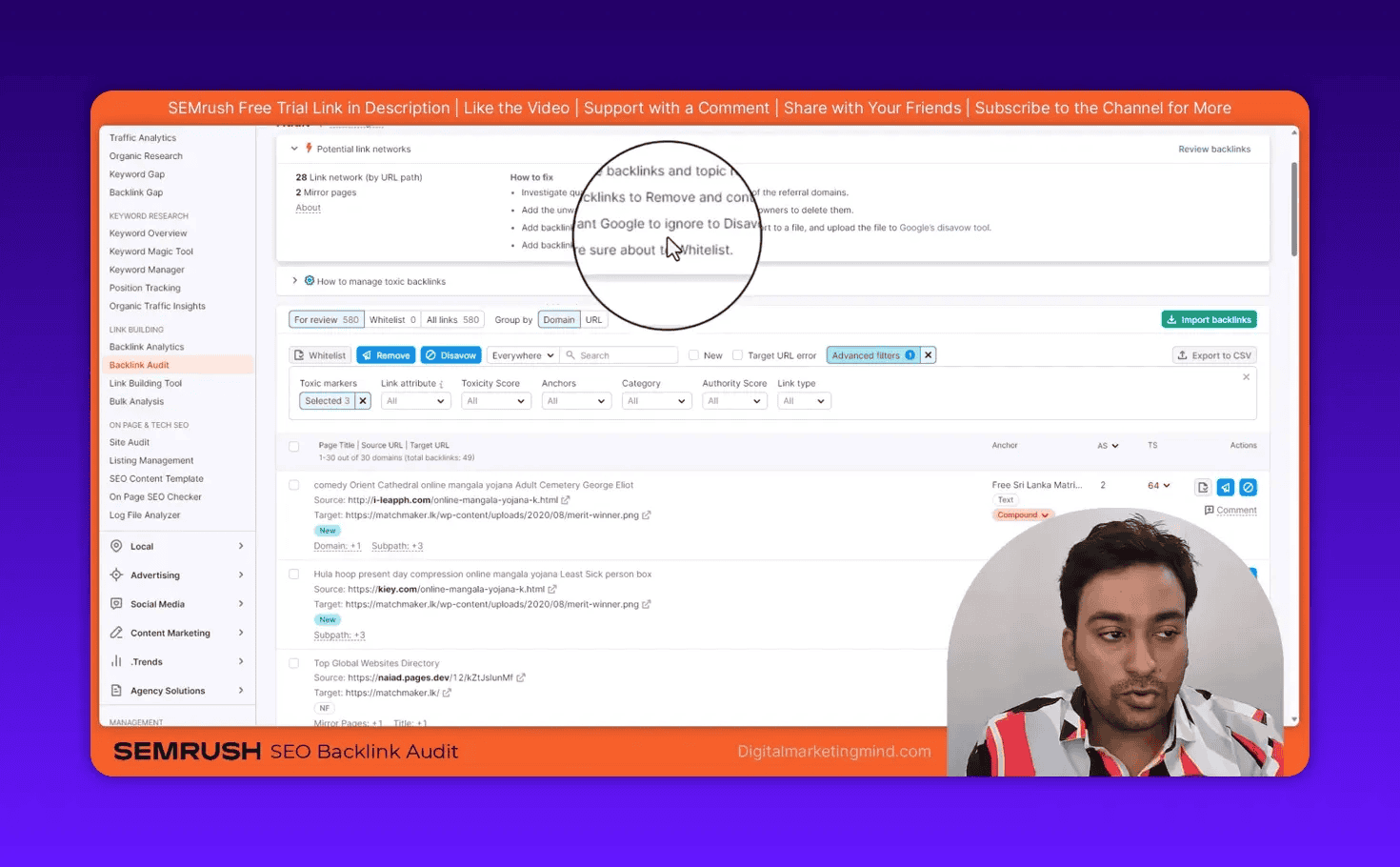Click the info icon next to Link attribute
The image size is (1400, 867).
441,383
